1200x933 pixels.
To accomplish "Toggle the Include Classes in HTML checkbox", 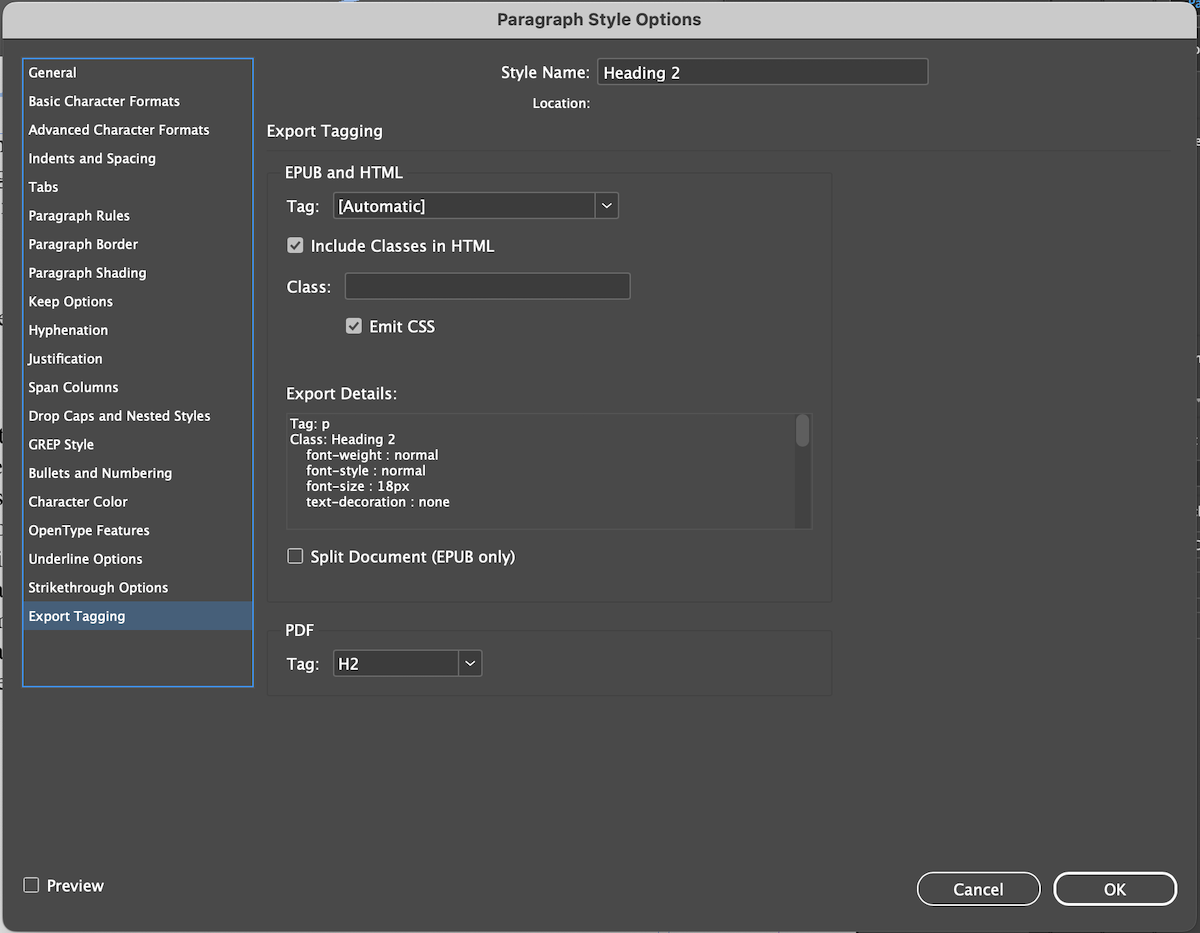I will [x=295, y=245].
